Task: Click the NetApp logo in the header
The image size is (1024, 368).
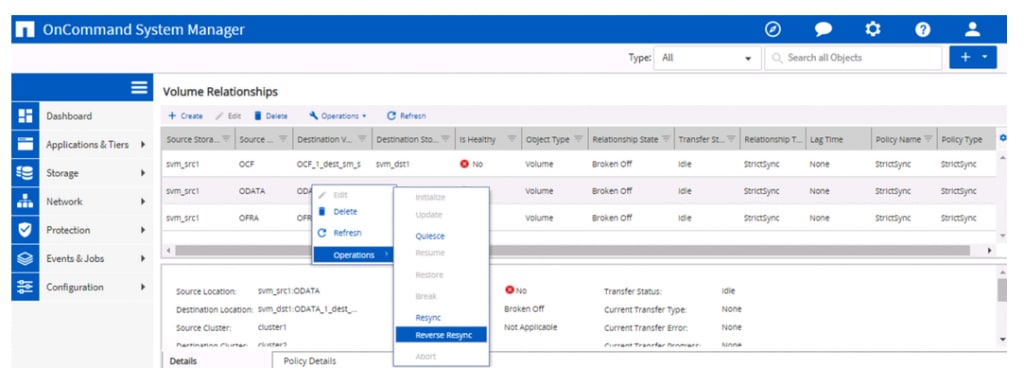Action: point(25,30)
